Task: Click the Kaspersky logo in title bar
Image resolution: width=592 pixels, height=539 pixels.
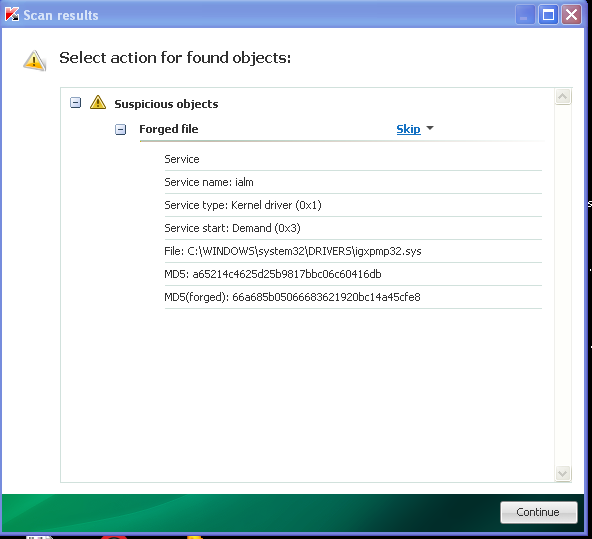Action: pyautogui.click(x=12, y=15)
